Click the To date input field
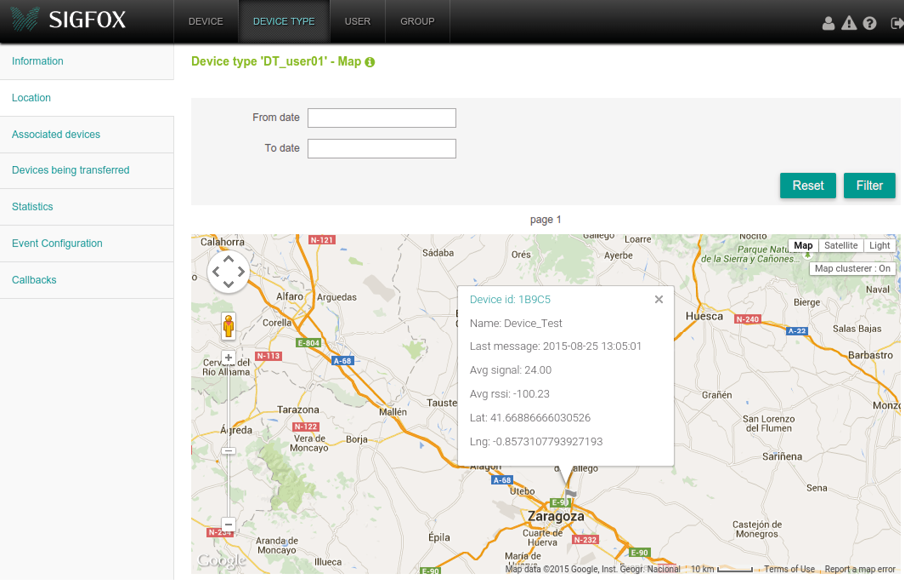This screenshot has height=580, width=904. (382, 149)
